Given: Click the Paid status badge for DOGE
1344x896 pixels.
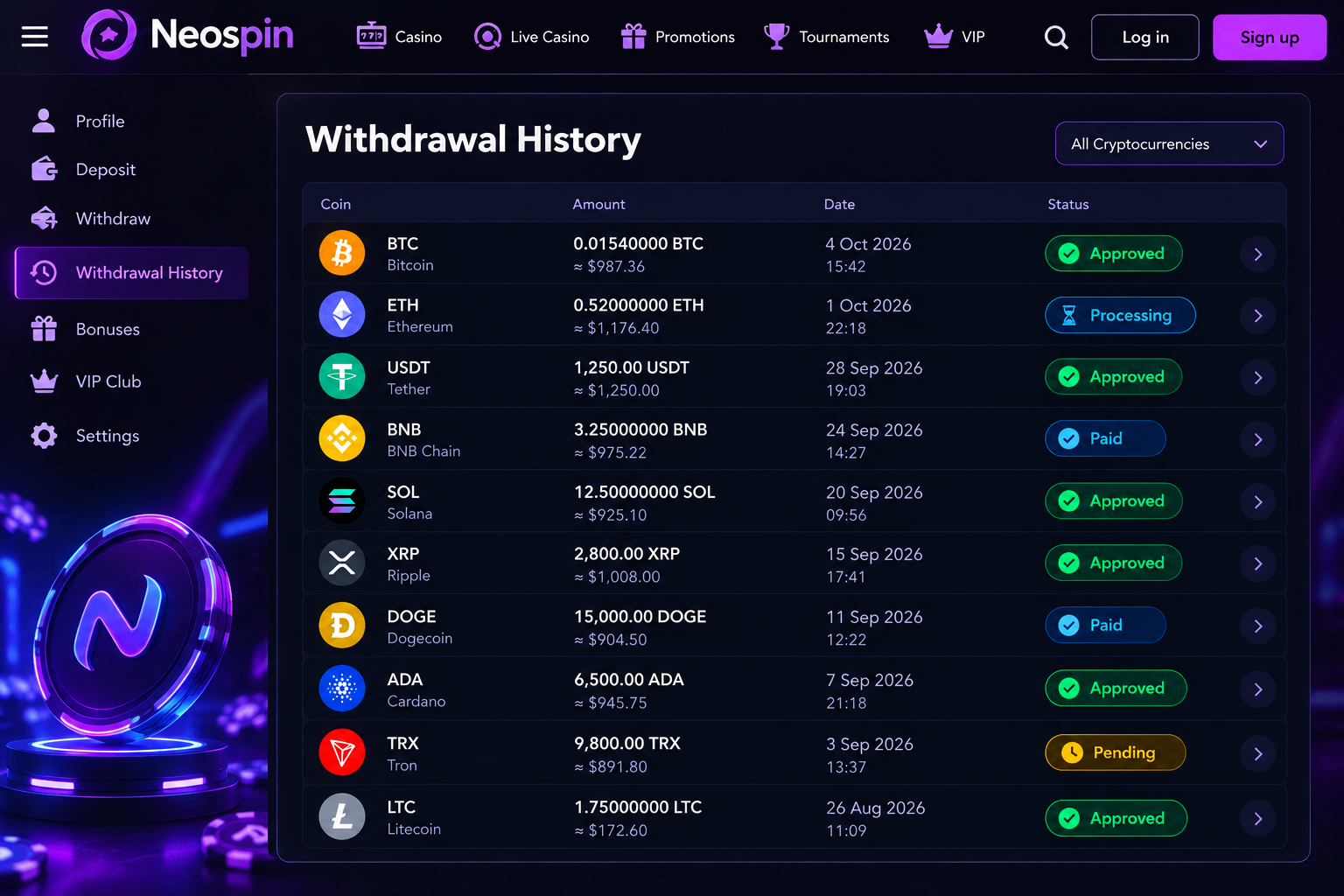Looking at the screenshot, I should [x=1105, y=625].
